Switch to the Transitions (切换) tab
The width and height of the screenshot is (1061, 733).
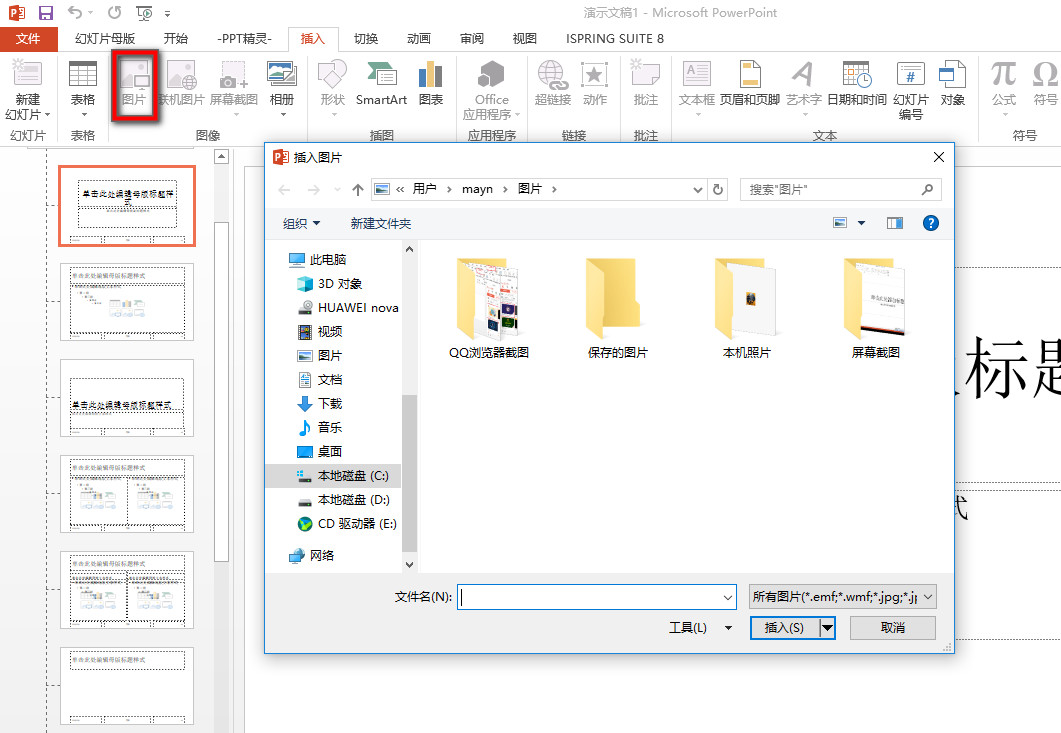[x=366, y=39]
